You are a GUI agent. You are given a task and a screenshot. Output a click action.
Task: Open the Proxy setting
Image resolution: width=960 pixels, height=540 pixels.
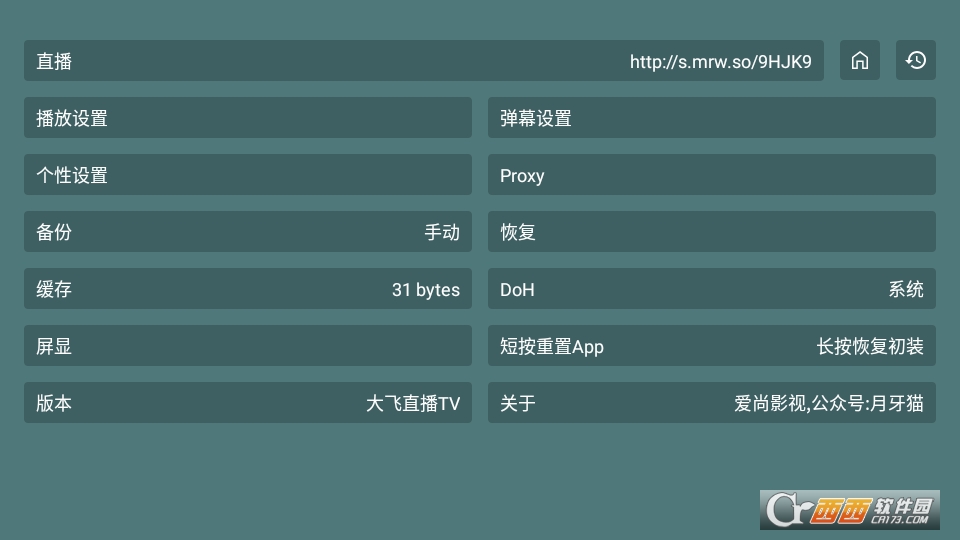[711, 174]
